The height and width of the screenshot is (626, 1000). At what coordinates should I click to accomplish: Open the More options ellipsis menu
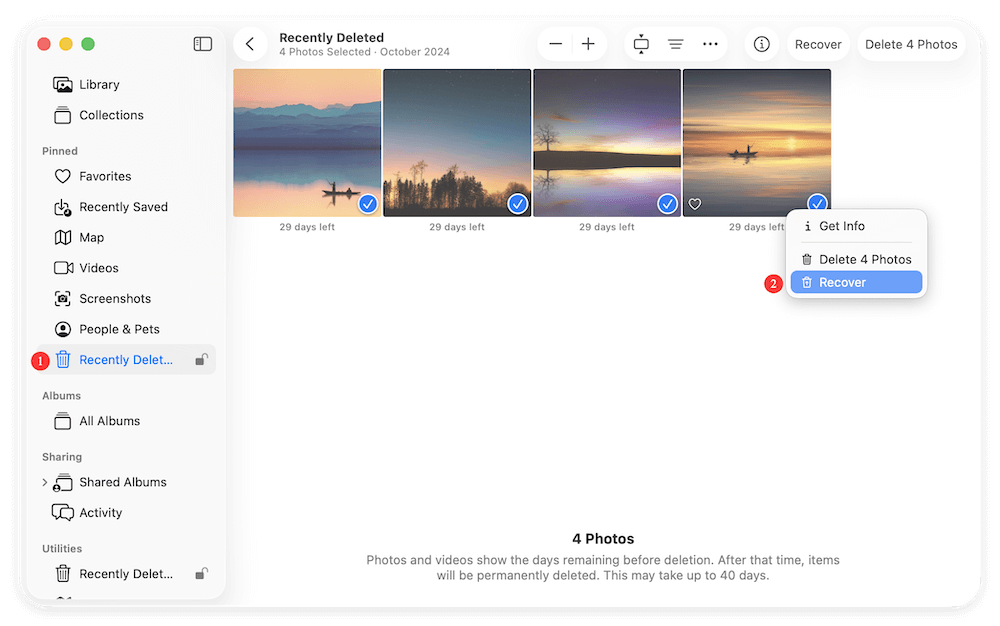(710, 44)
